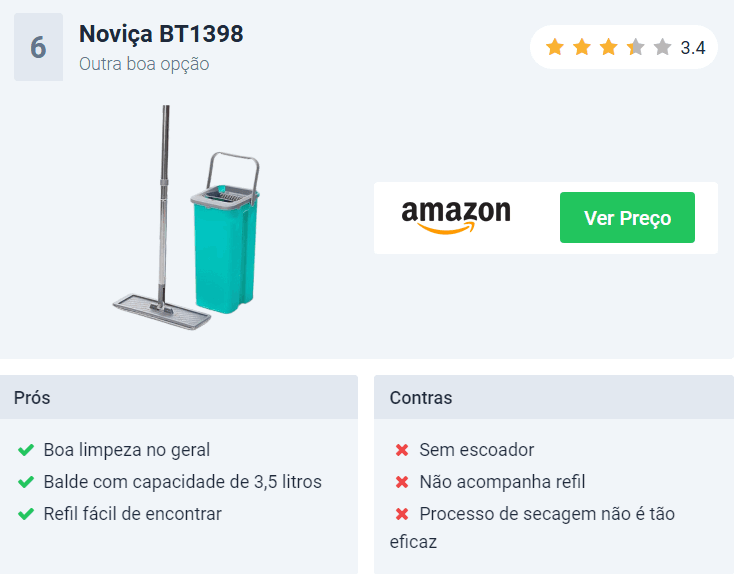Click the Contras section header
The height and width of the screenshot is (574, 734).
click(554, 397)
